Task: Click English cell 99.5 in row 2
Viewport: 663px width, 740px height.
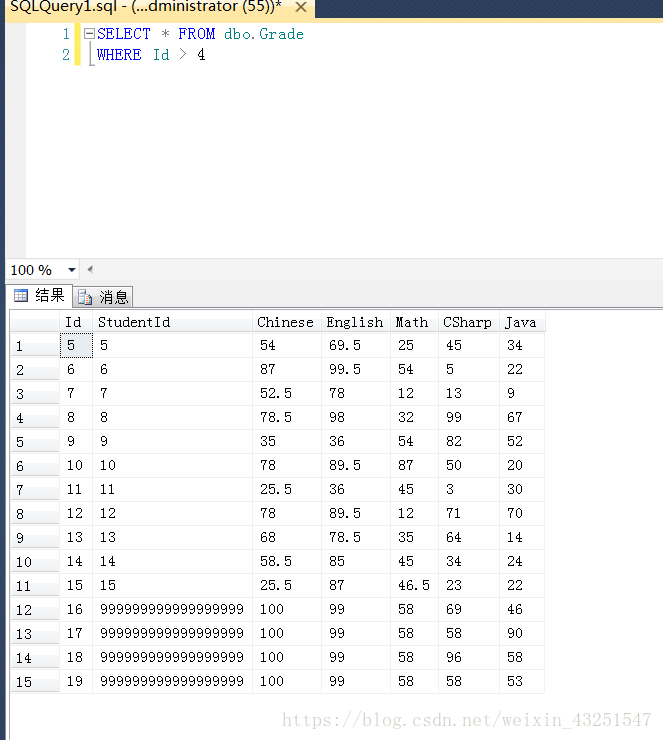Action: 356,370
